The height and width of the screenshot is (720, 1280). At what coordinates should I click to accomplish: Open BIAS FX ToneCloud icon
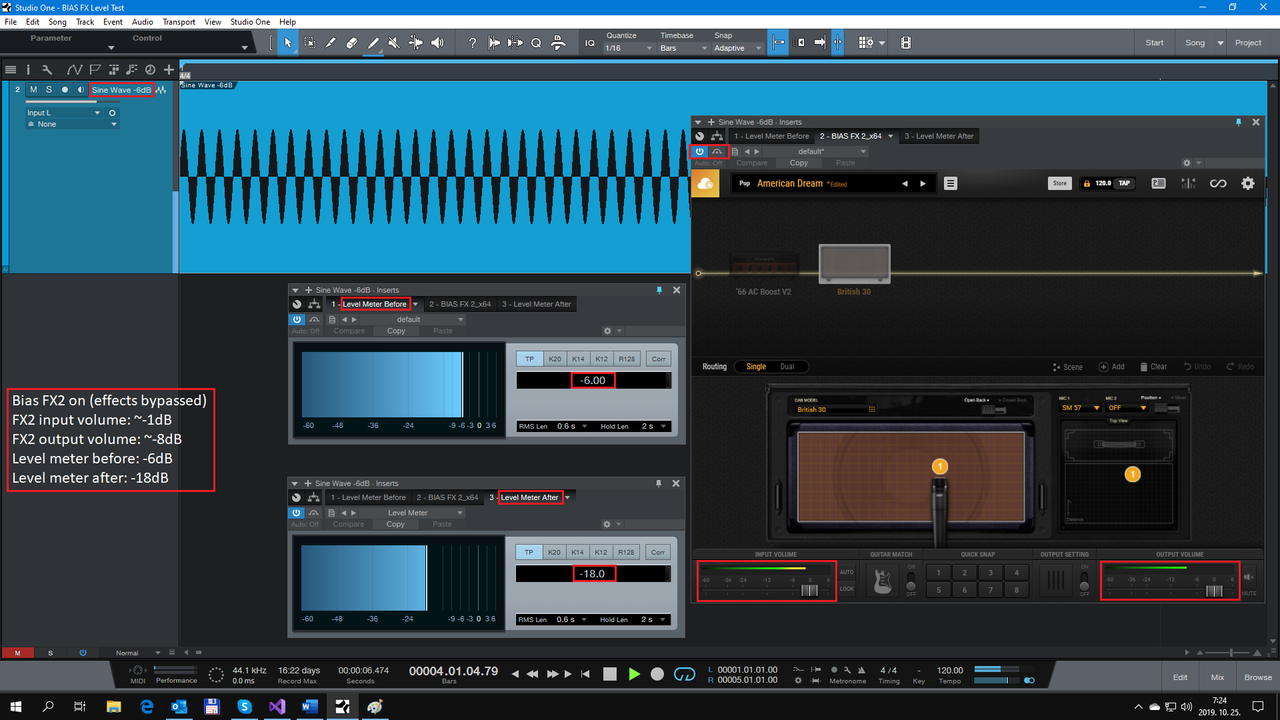(x=705, y=183)
